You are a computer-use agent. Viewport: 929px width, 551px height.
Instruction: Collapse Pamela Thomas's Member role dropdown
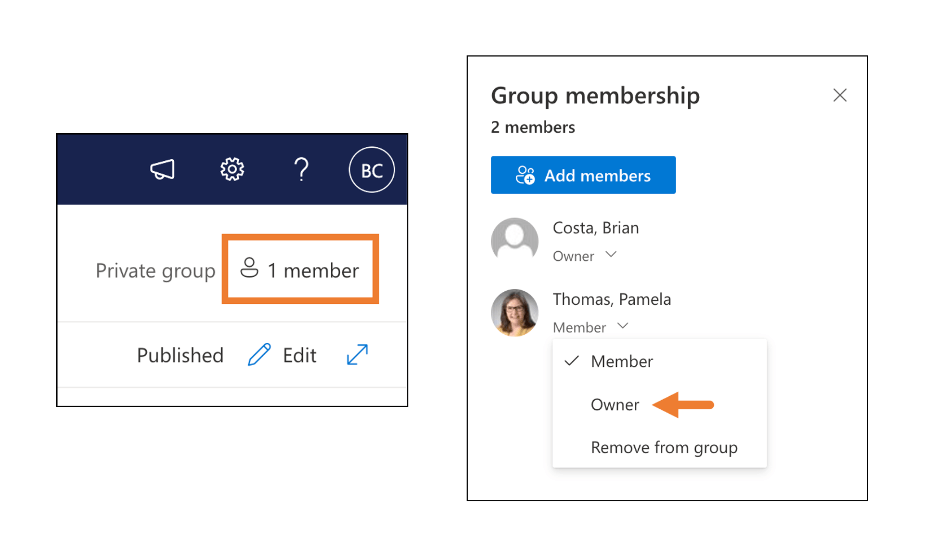(x=622, y=326)
